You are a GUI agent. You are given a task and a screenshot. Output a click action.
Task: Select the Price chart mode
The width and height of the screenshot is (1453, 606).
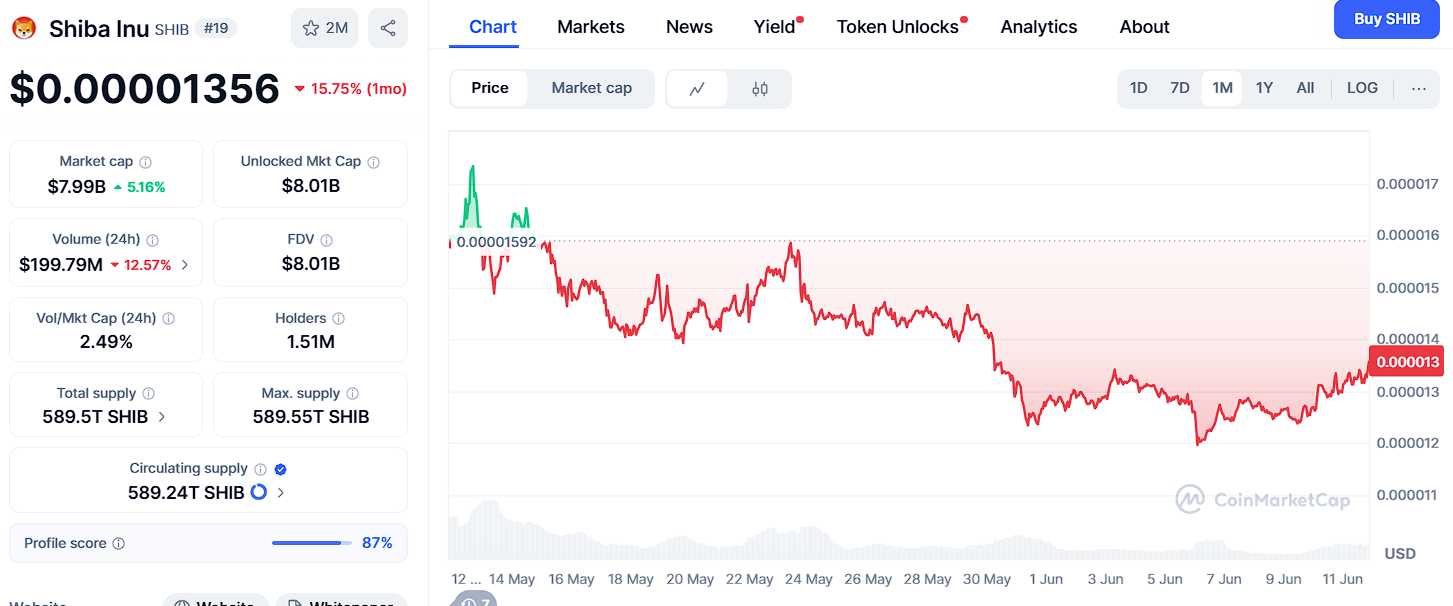click(490, 88)
